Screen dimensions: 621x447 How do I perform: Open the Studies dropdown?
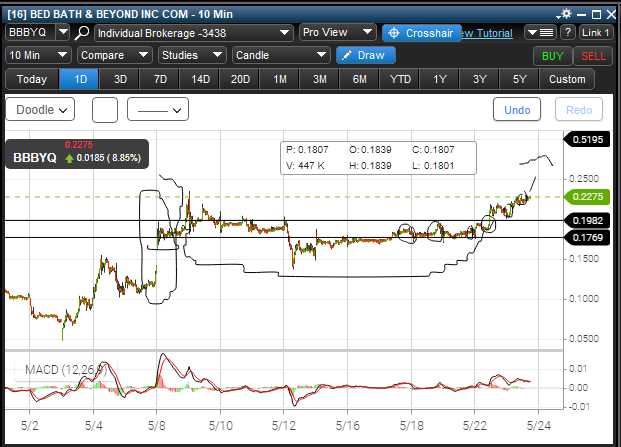pyautogui.click(x=192, y=55)
